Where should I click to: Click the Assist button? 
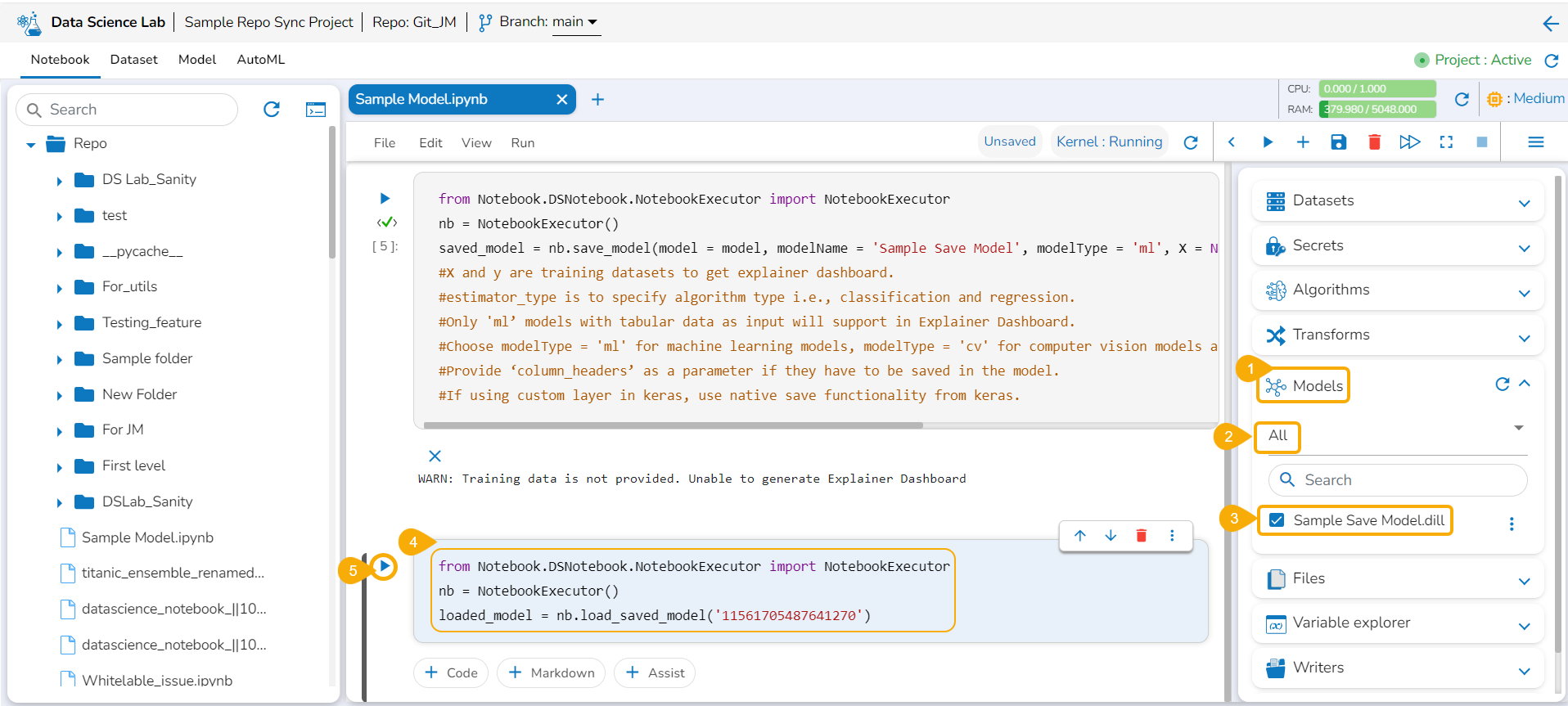coord(655,672)
